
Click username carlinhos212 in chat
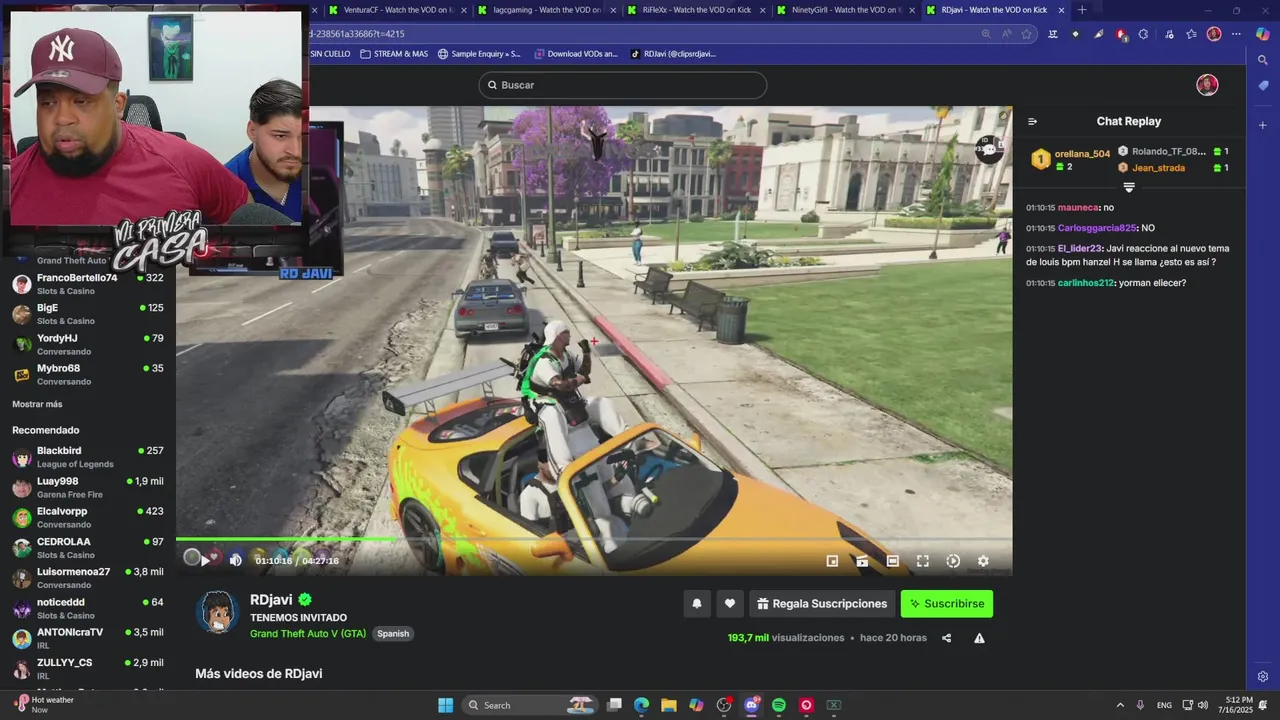(x=1085, y=283)
